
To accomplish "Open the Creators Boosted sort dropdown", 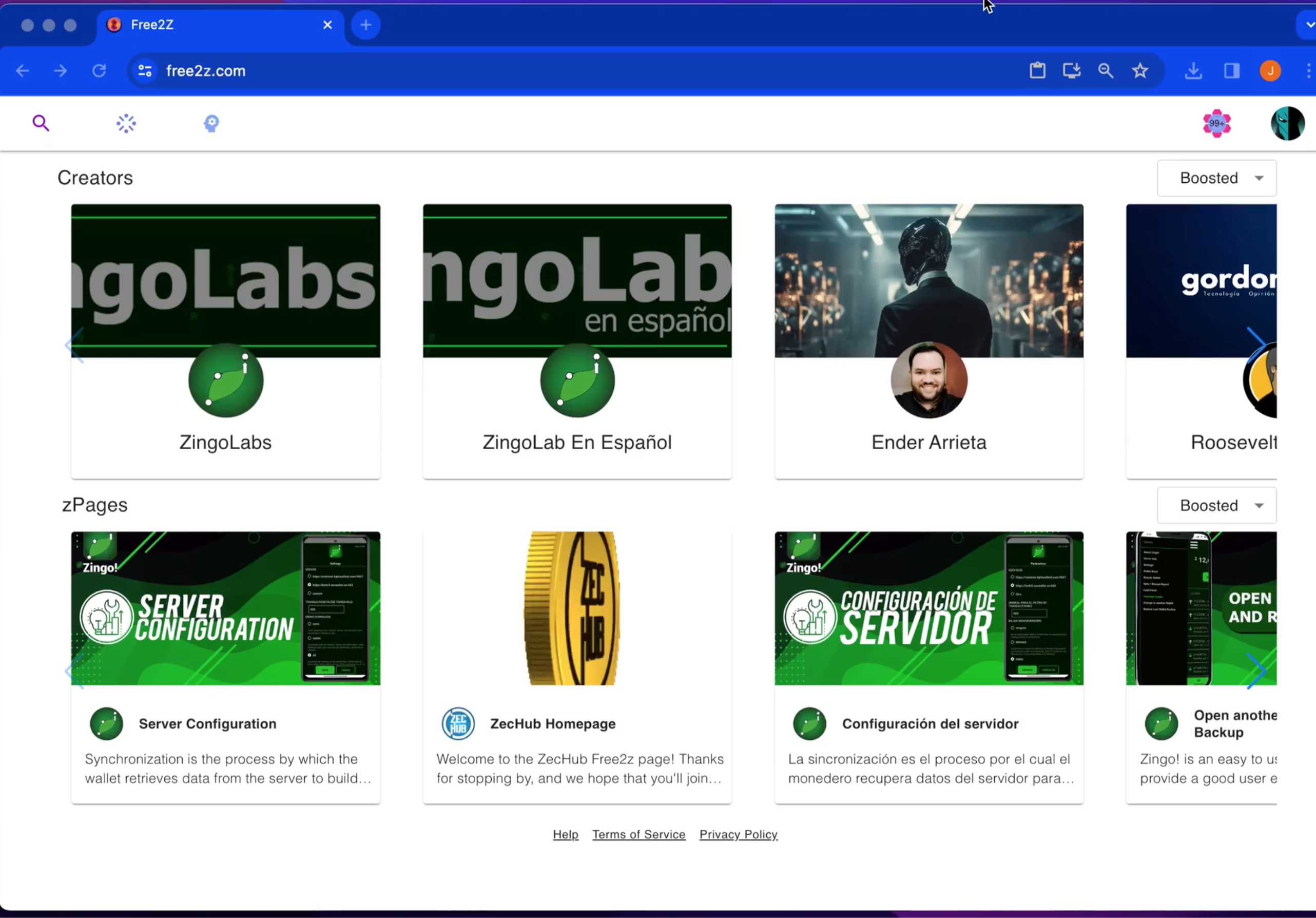I will tap(1216, 178).
